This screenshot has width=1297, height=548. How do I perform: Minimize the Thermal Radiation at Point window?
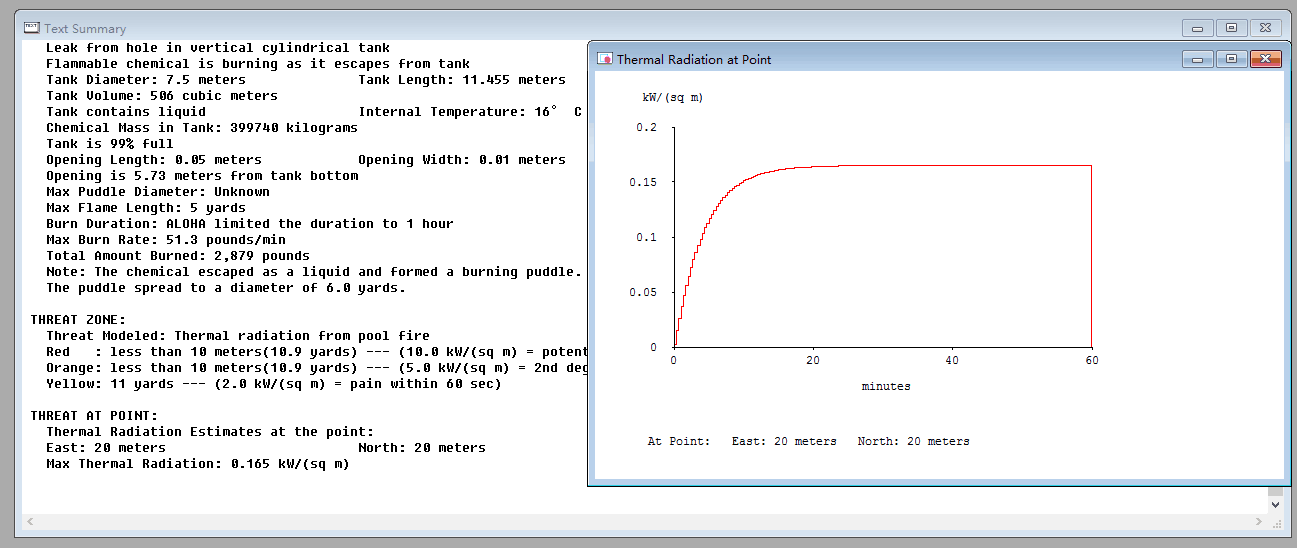tap(1198, 59)
